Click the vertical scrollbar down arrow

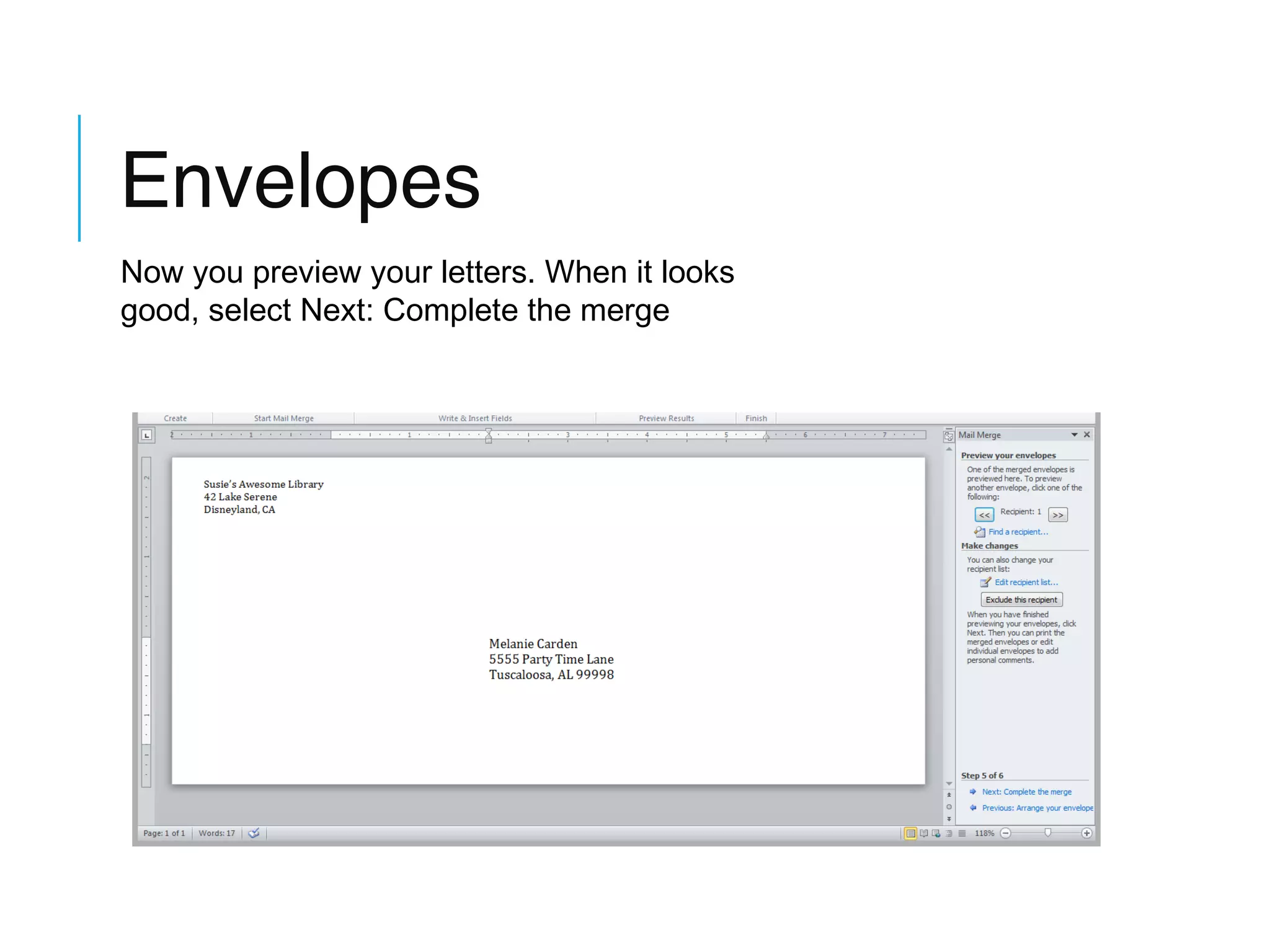tap(949, 783)
